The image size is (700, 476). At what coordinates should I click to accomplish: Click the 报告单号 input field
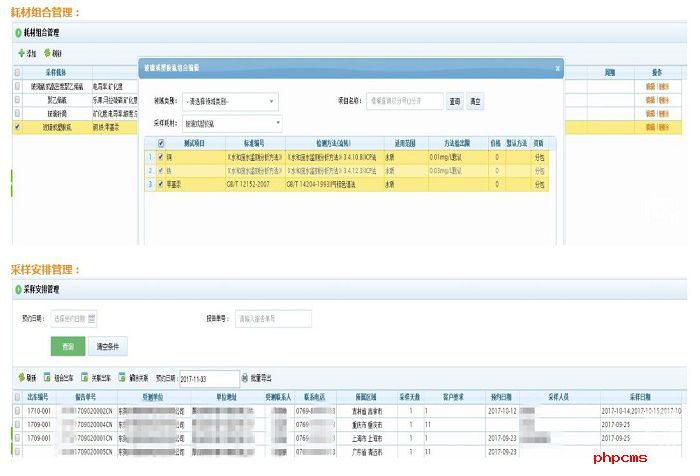pos(273,319)
